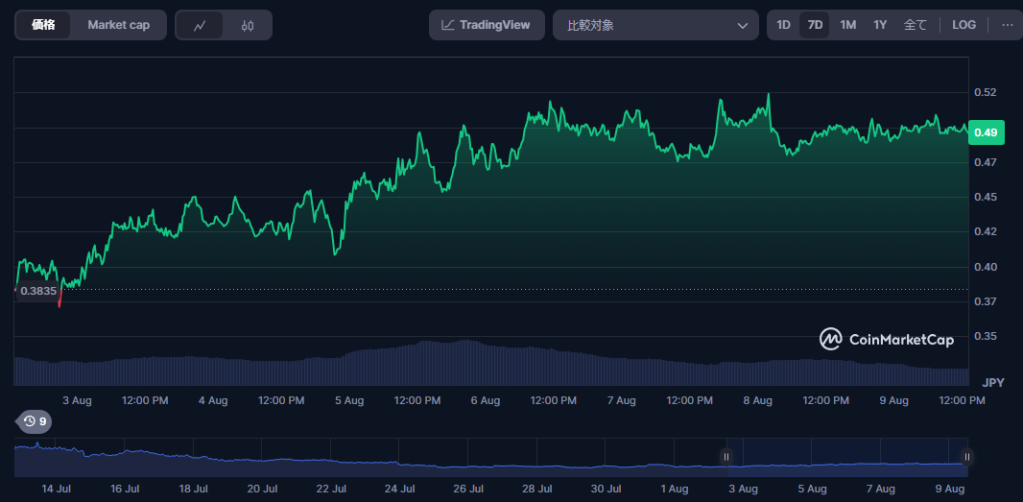Select the Market cap tab
This screenshot has height=502, width=1023.
pos(119,25)
